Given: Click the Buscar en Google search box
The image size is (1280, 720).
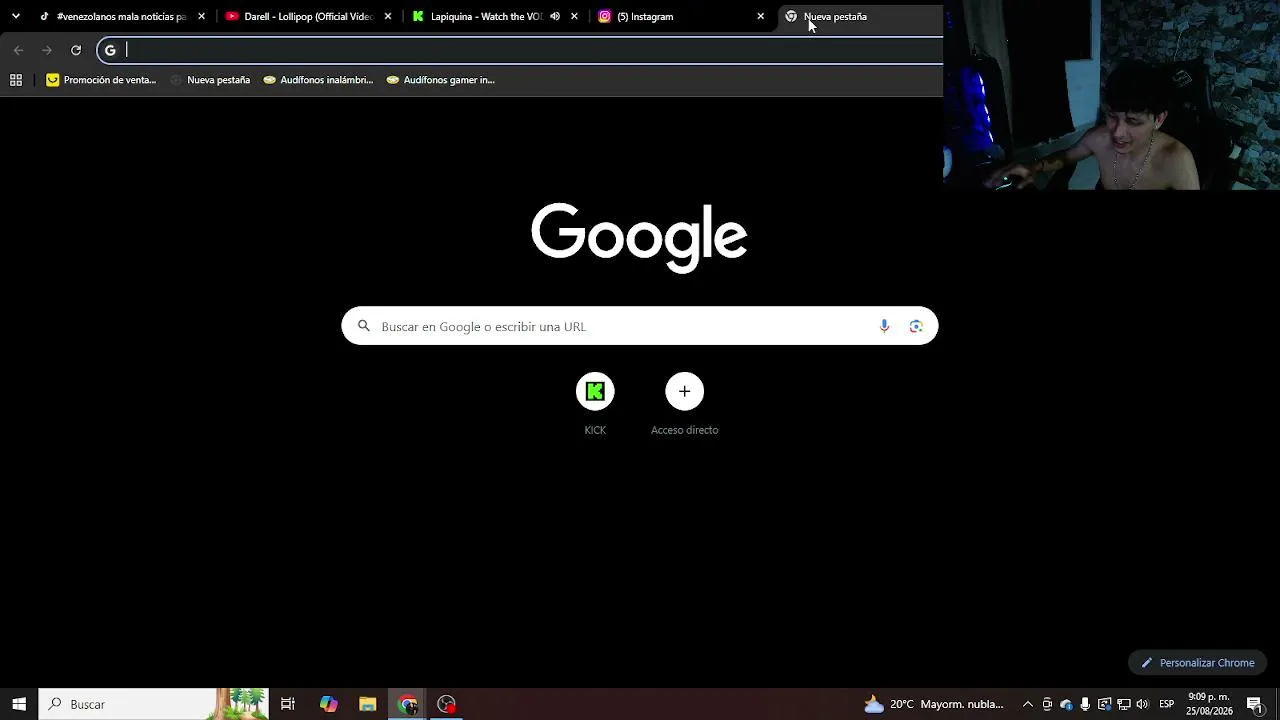Looking at the screenshot, I should click(640, 326).
